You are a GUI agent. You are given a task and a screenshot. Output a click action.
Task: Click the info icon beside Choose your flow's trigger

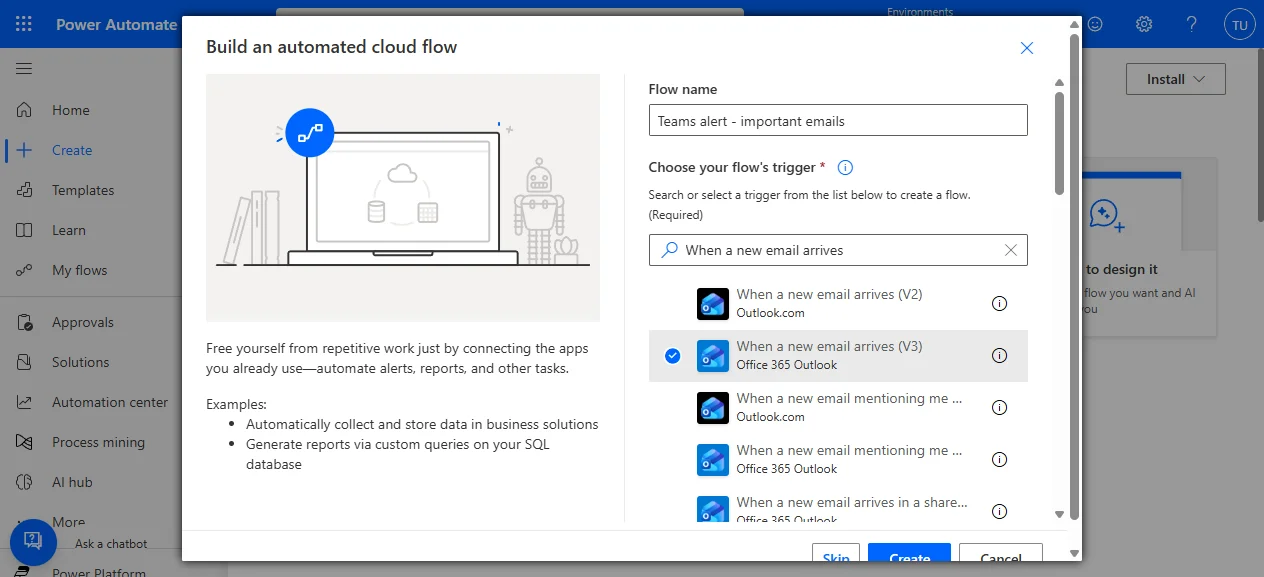(846, 167)
